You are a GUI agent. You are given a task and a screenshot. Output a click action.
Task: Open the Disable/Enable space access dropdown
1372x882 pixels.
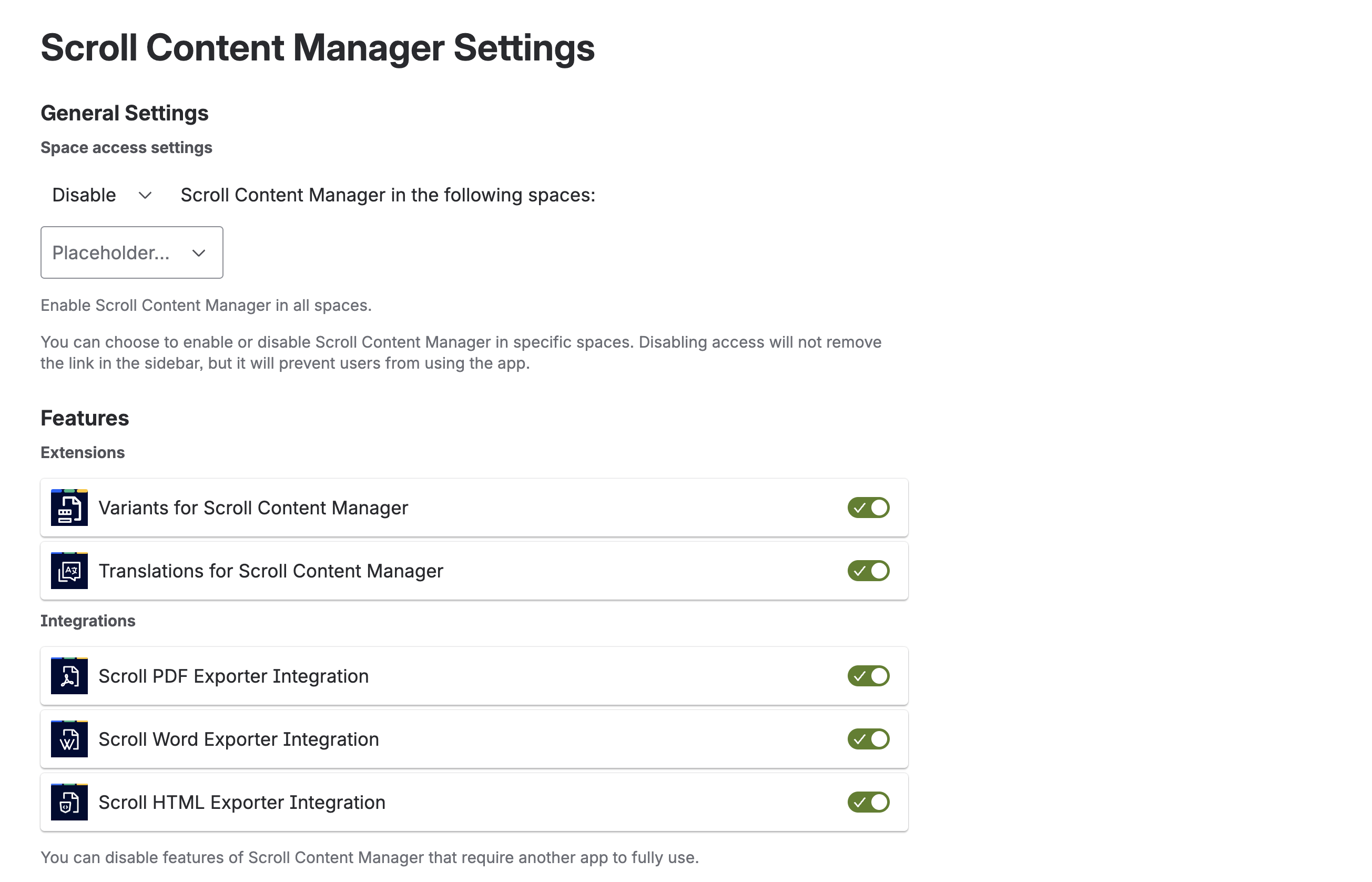tap(101, 195)
